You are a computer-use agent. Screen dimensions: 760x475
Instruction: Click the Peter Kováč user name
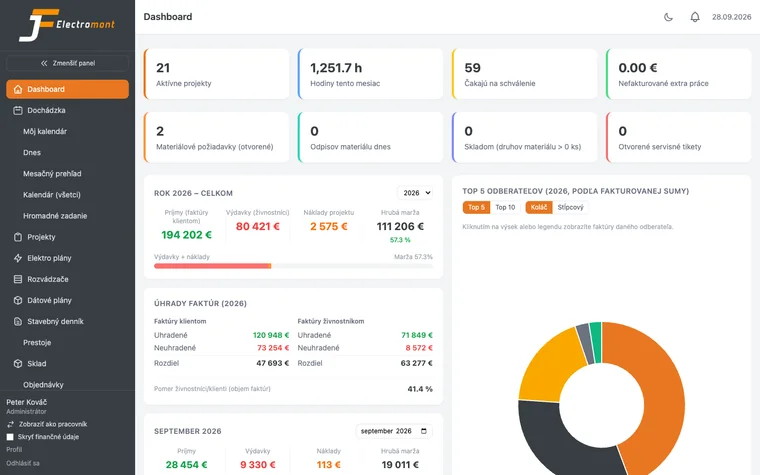[27, 402]
